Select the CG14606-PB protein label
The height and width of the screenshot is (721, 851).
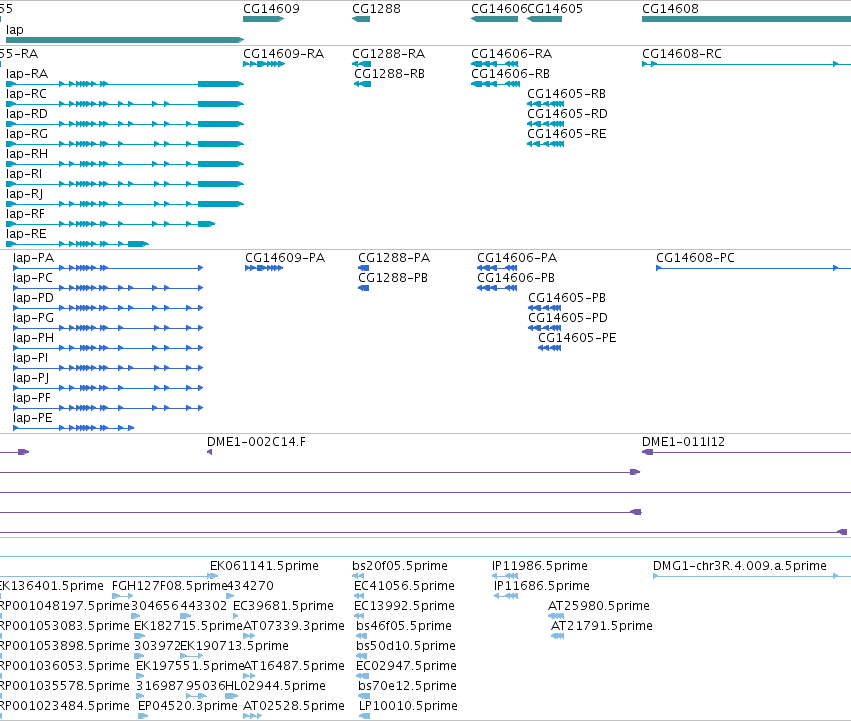point(516,277)
